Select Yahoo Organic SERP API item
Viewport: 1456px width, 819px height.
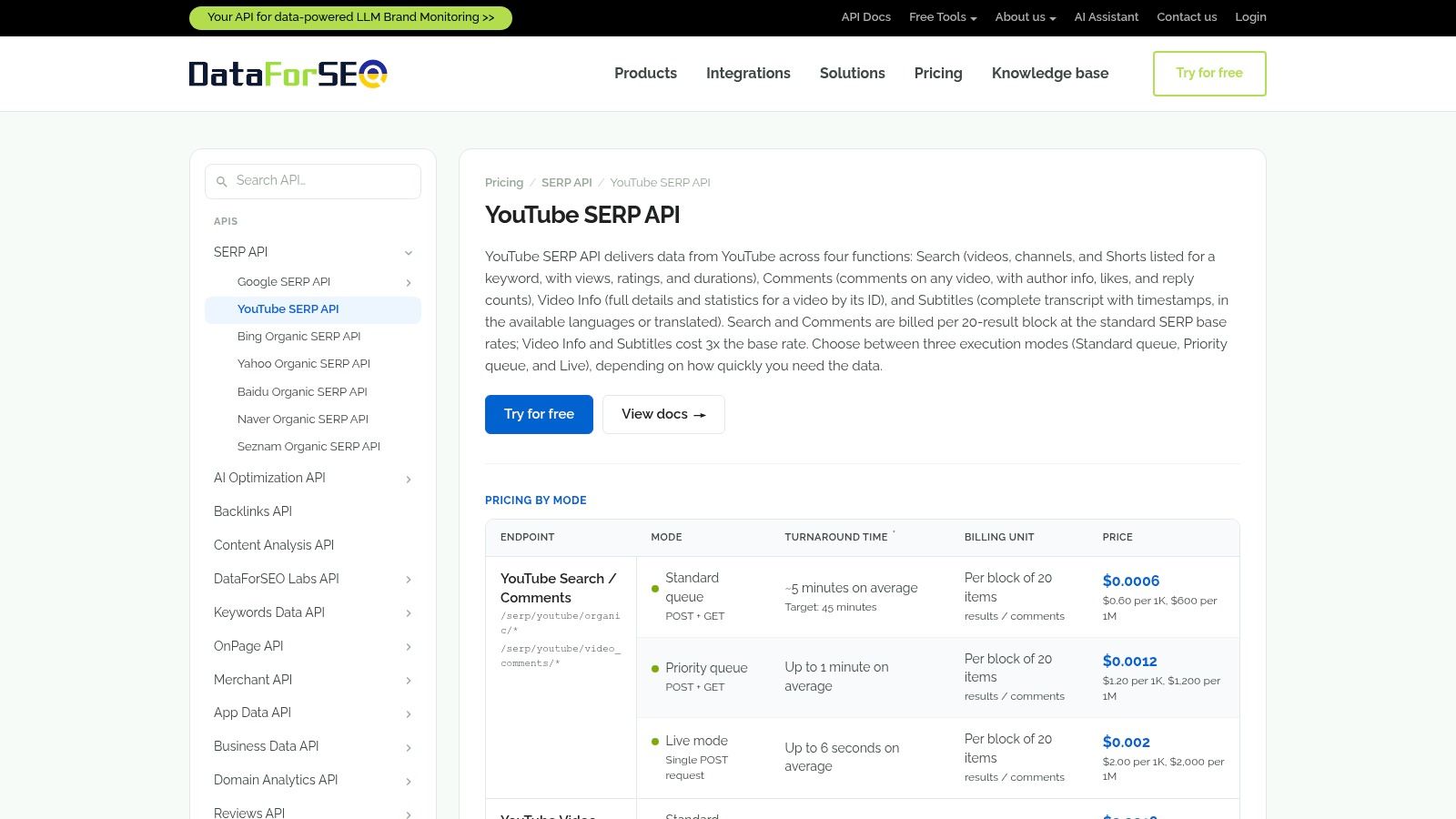coord(304,364)
